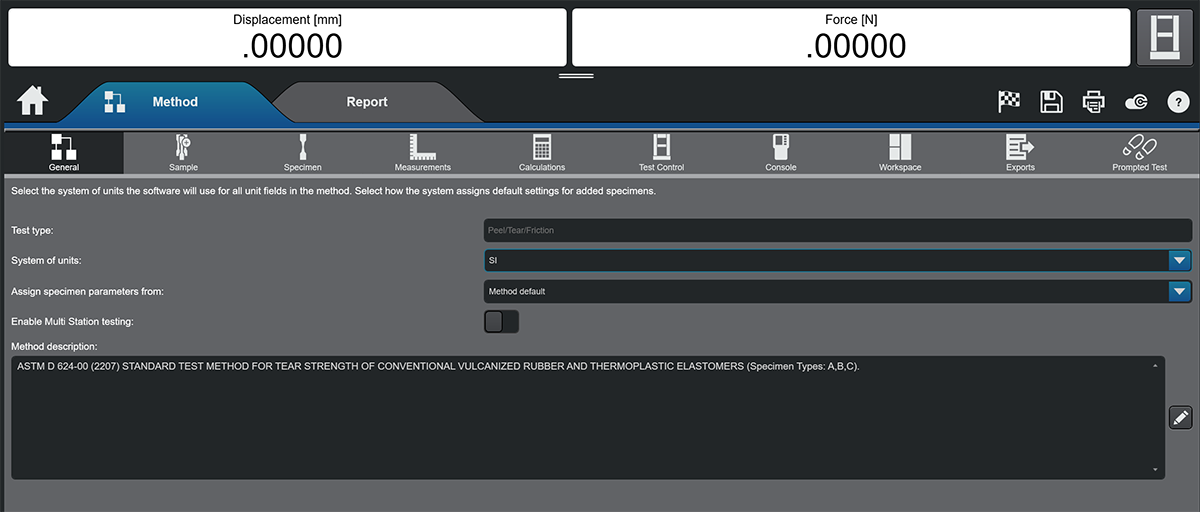Viewport: 1200px width, 512px height.
Task: Click the Force [N] live display
Action: [x=852, y=38]
